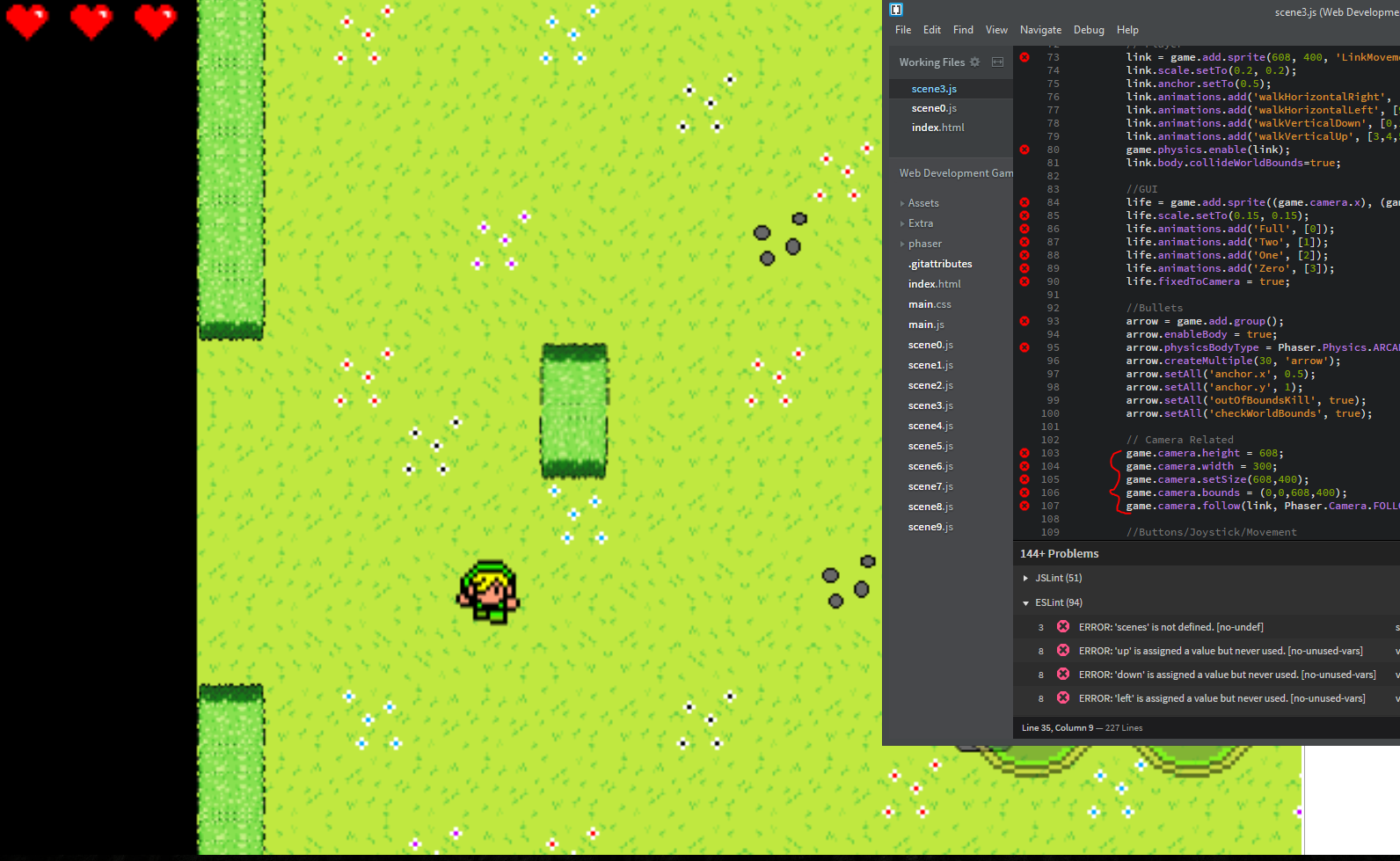Screen dimensions: 1400x861
Task: Expand the JSLint (51) problems section
Action: [x=1025, y=578]
